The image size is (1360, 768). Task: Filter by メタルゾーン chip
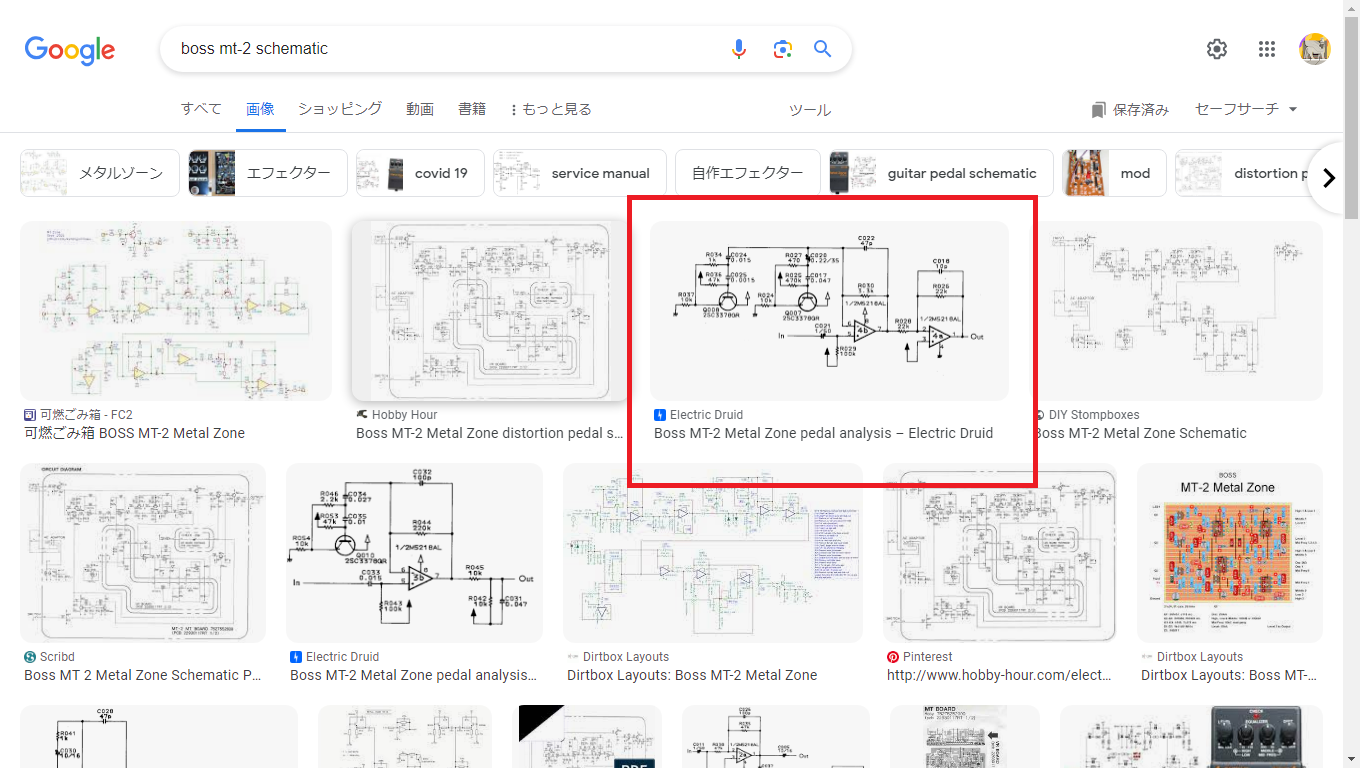(100, 173)
